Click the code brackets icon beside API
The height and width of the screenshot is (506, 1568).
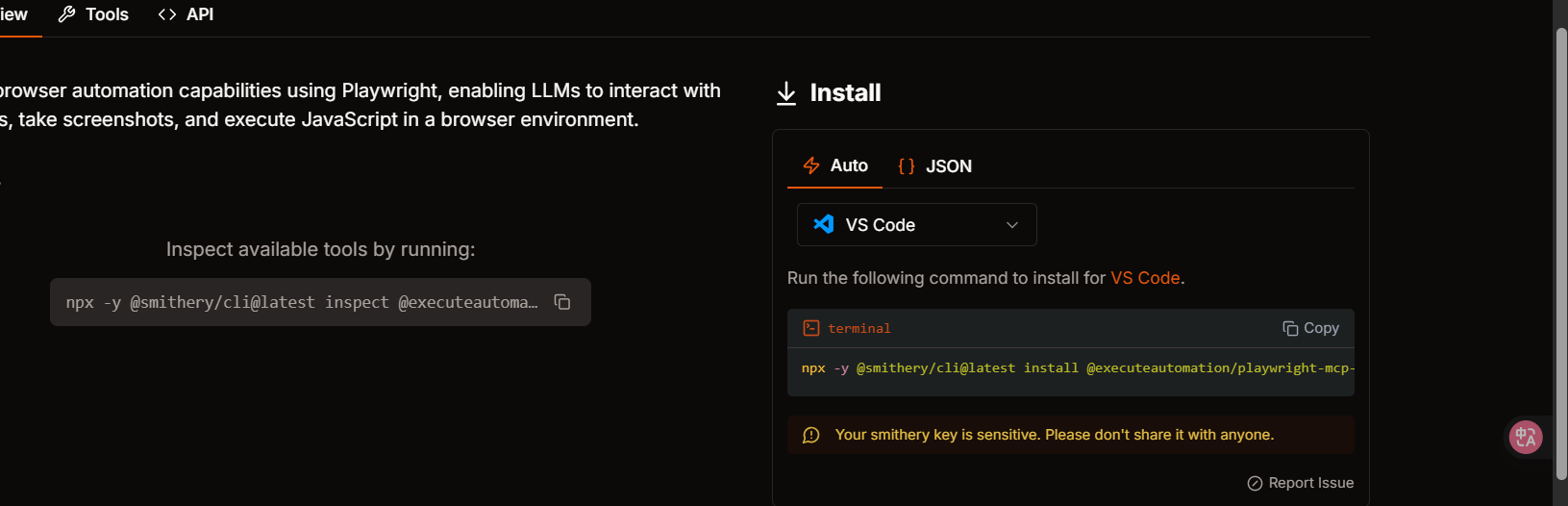coord(167,14)
